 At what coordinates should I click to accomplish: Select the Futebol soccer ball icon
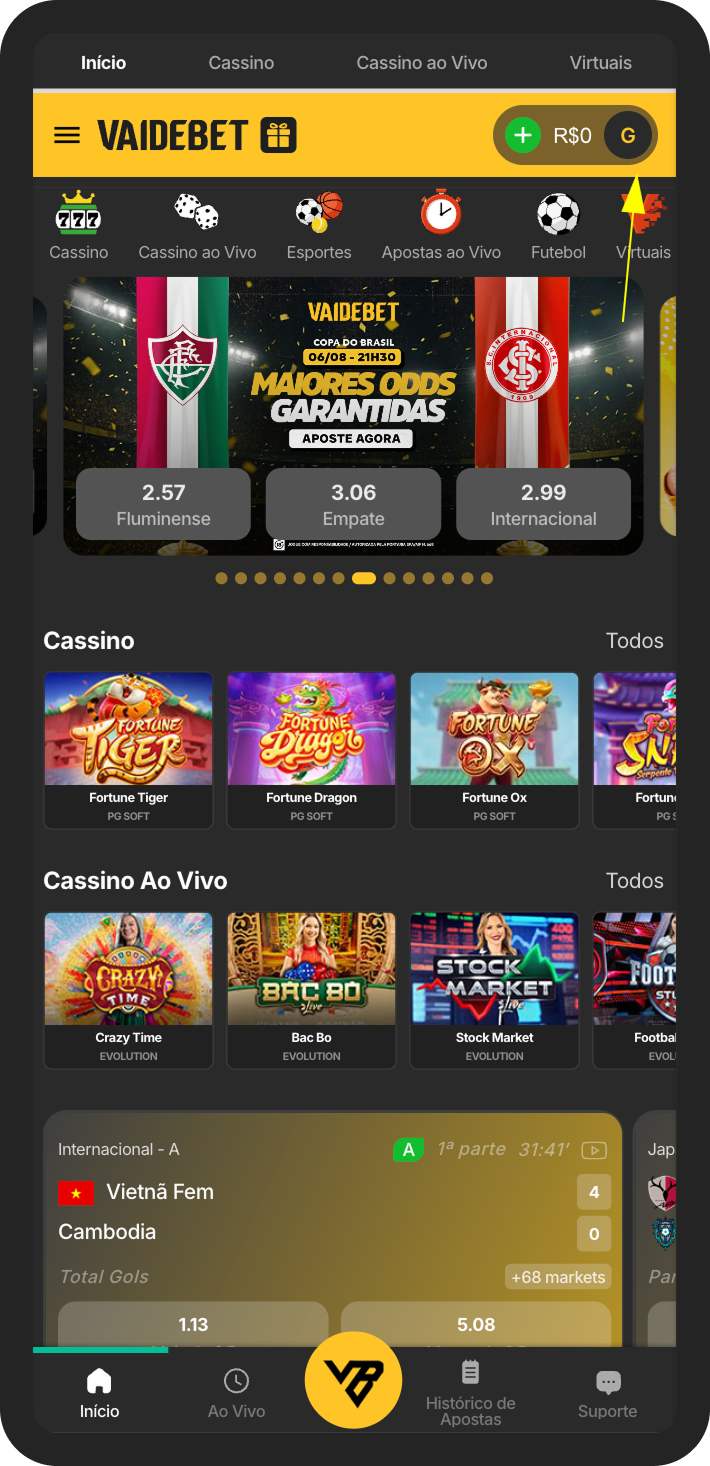558,213
